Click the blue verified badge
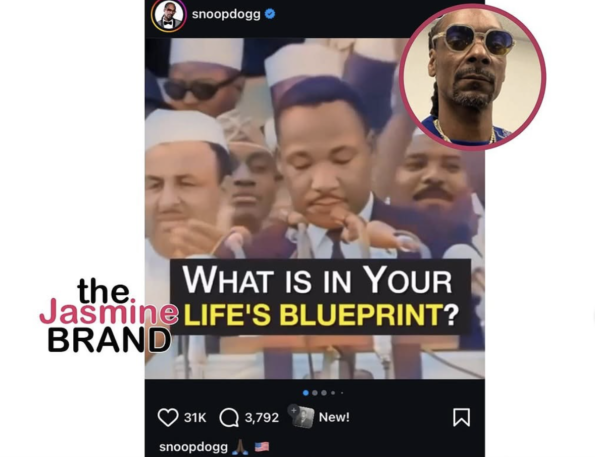The image size is (595, 457). pos(270,14)
